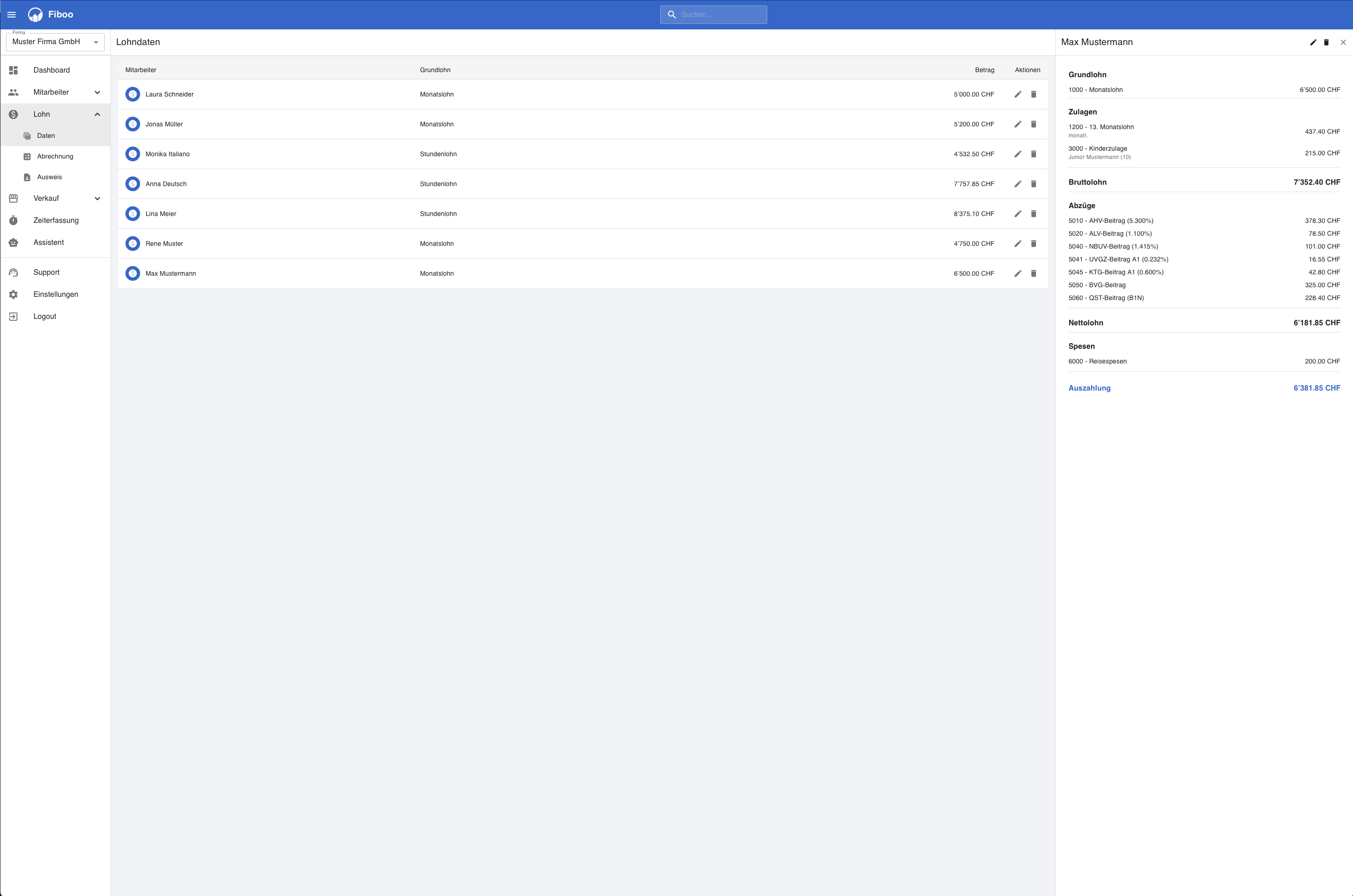The height and width of the screenshot is (896, 1353).
Task: Click the Support headset icon
Action: coord(14,272)
